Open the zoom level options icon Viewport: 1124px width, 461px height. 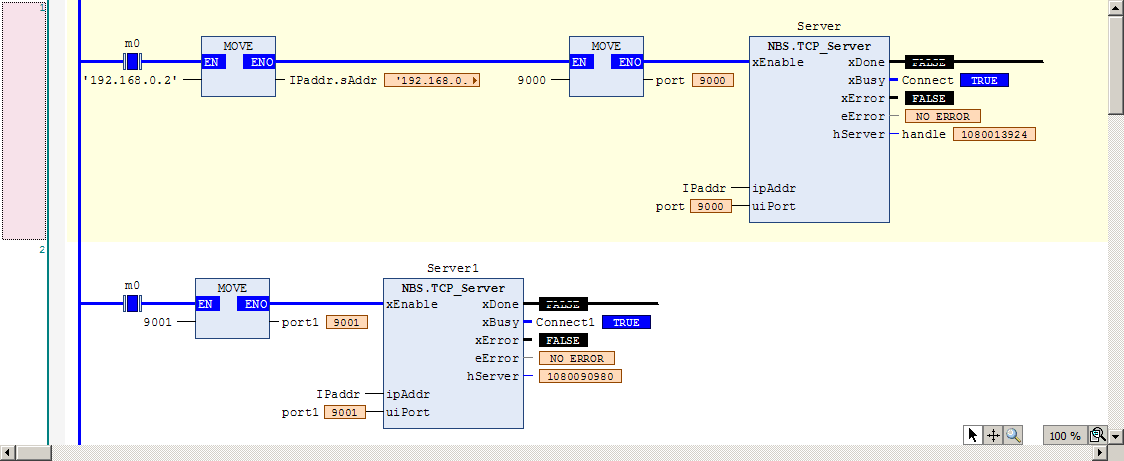click(x=1097, y=435)
